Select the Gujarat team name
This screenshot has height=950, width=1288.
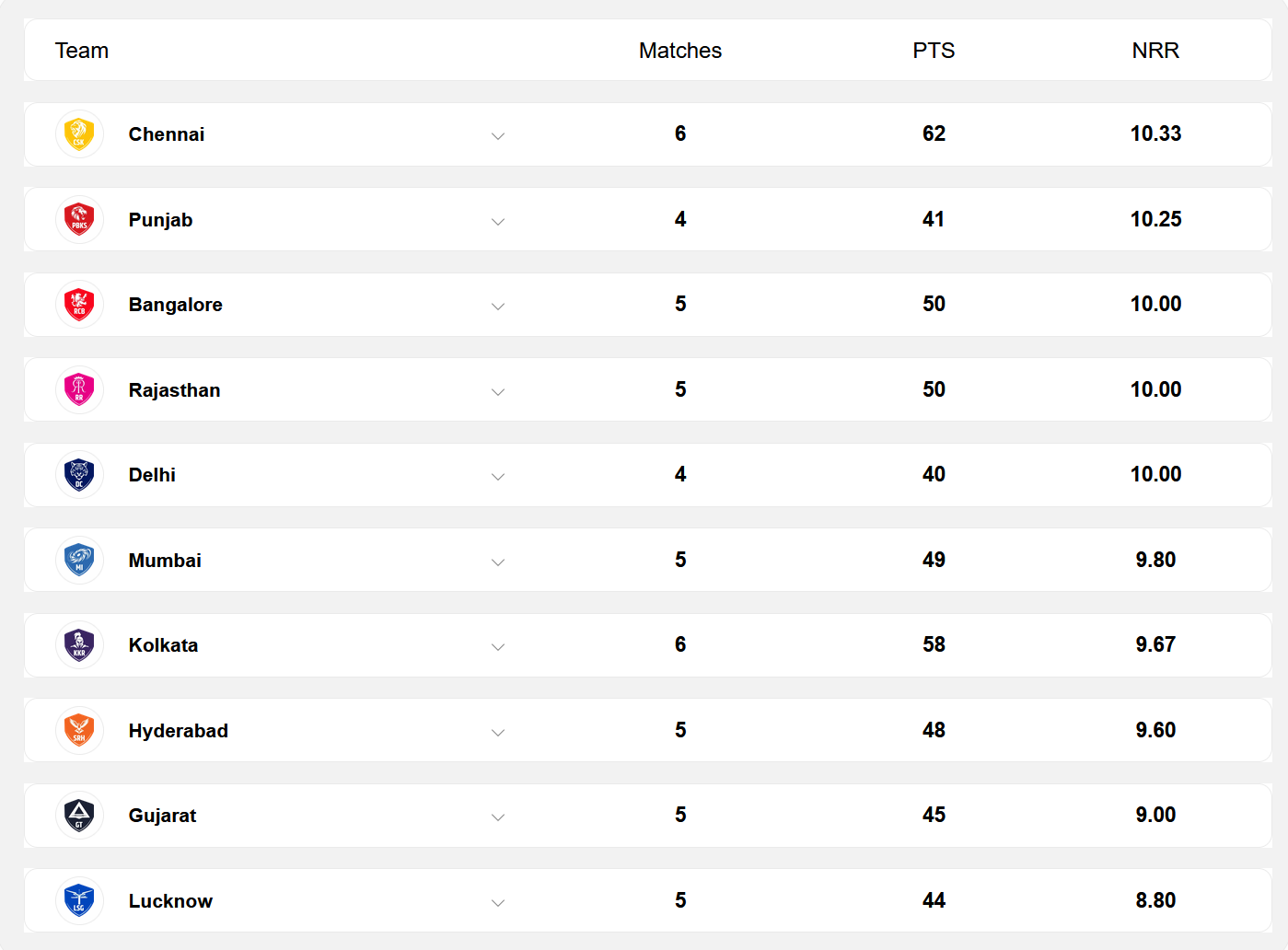tap(162, 816)
